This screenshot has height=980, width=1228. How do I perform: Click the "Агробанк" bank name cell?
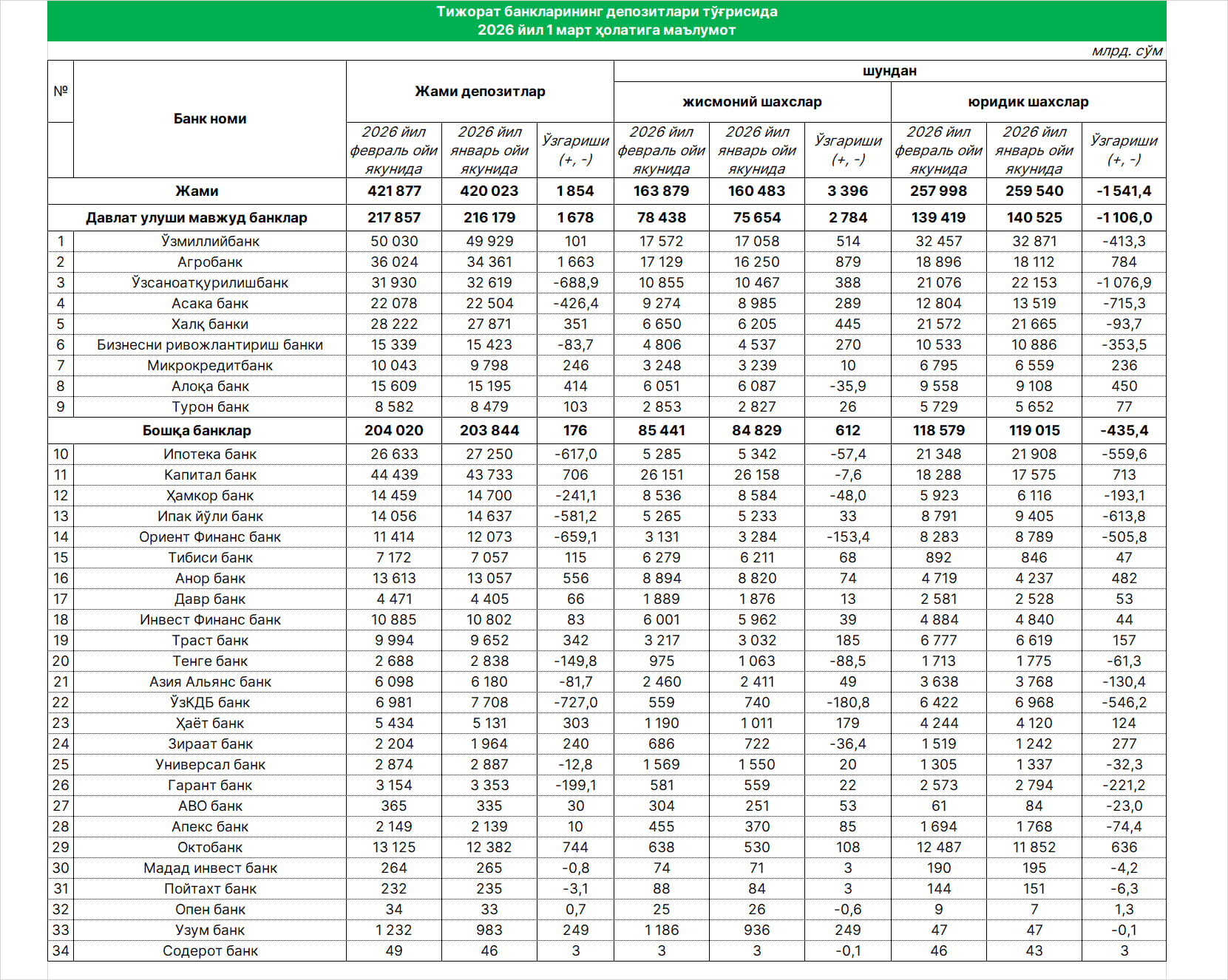click(x=210, y=262)
